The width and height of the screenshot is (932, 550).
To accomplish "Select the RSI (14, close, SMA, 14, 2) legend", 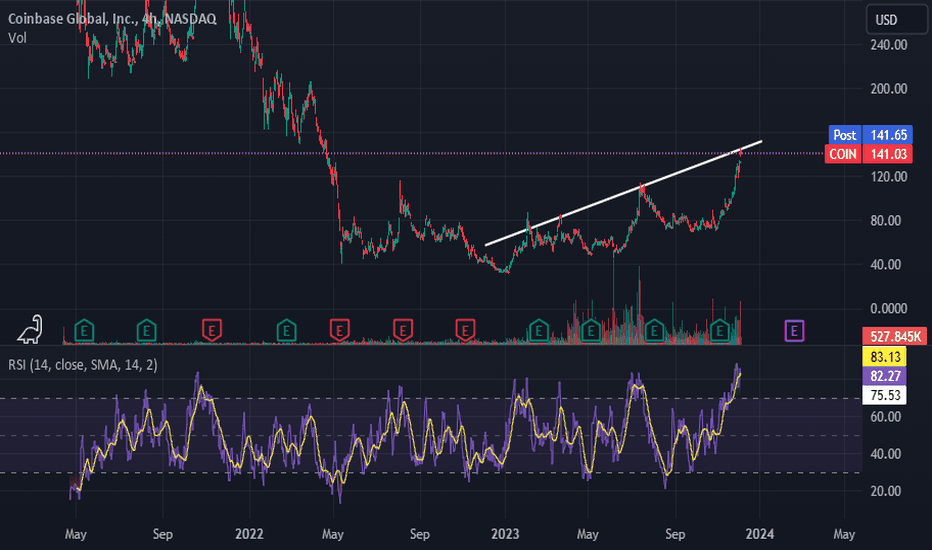I will point(83,364).
